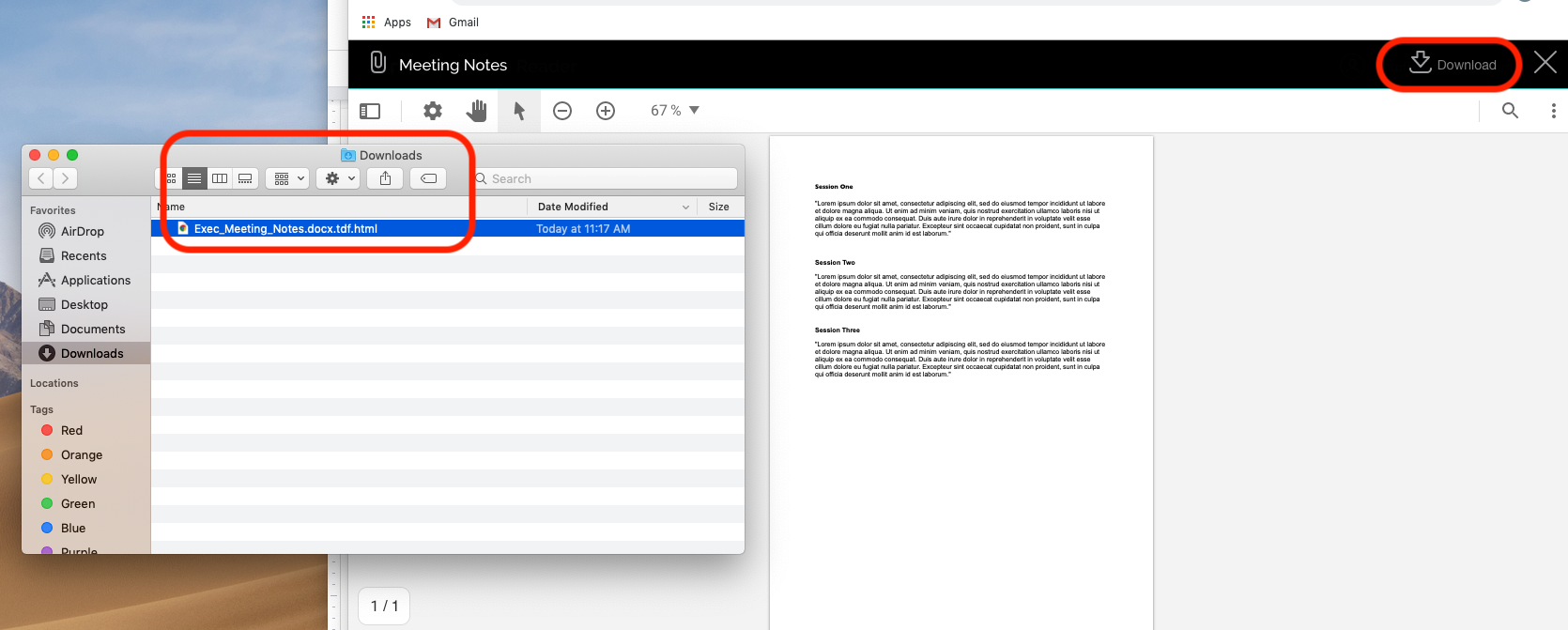This screenshot has width=1568, height=630.
Task: Click the Favorites sidebar heading
Action: (53, 210)
